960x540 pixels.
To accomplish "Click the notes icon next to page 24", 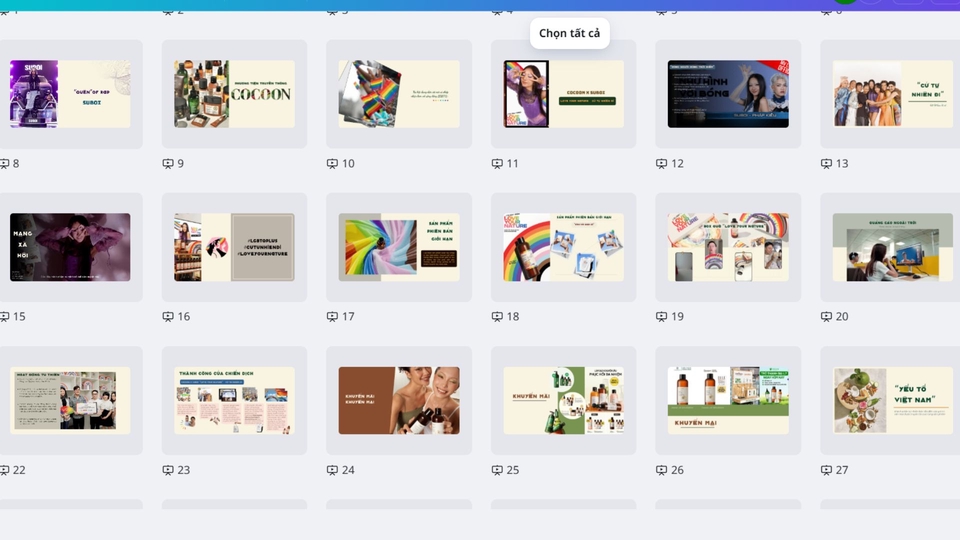I will tap(332, 470).
